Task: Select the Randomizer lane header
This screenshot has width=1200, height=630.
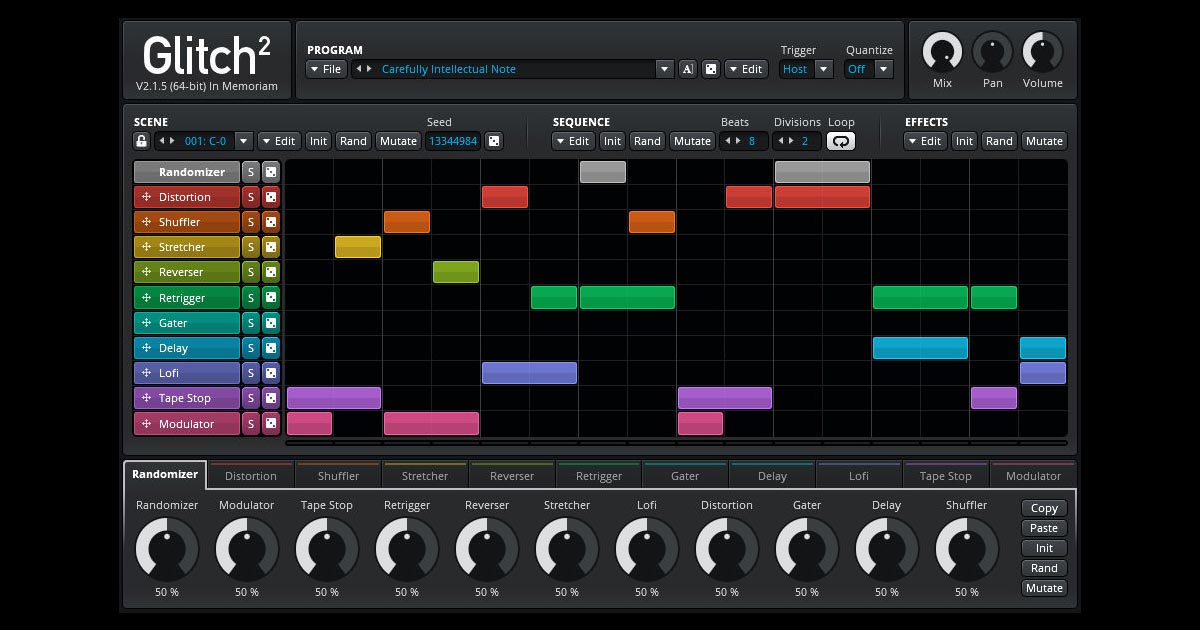Action: (x=187, y=172)
